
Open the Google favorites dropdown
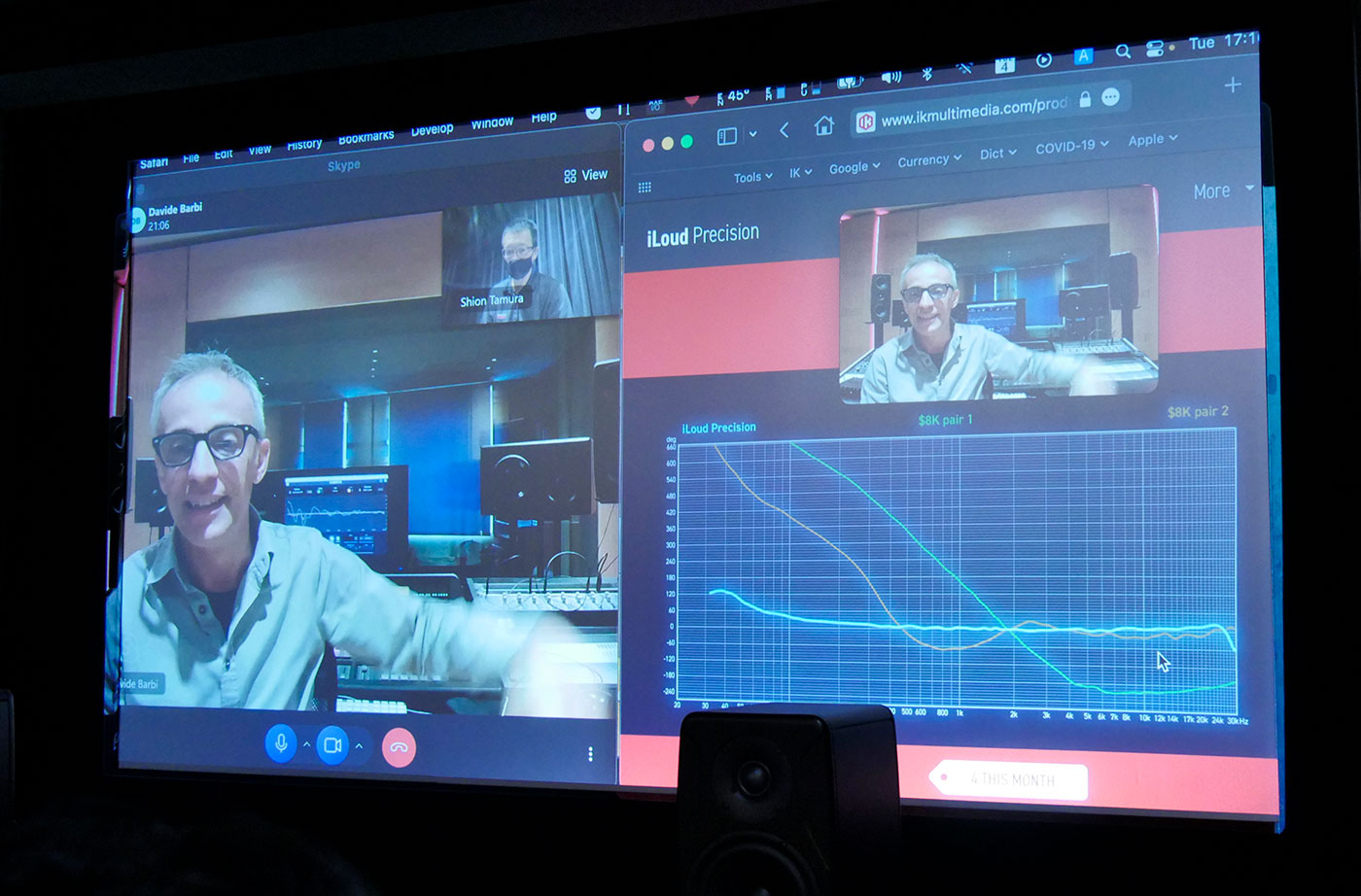click(855, 167)
